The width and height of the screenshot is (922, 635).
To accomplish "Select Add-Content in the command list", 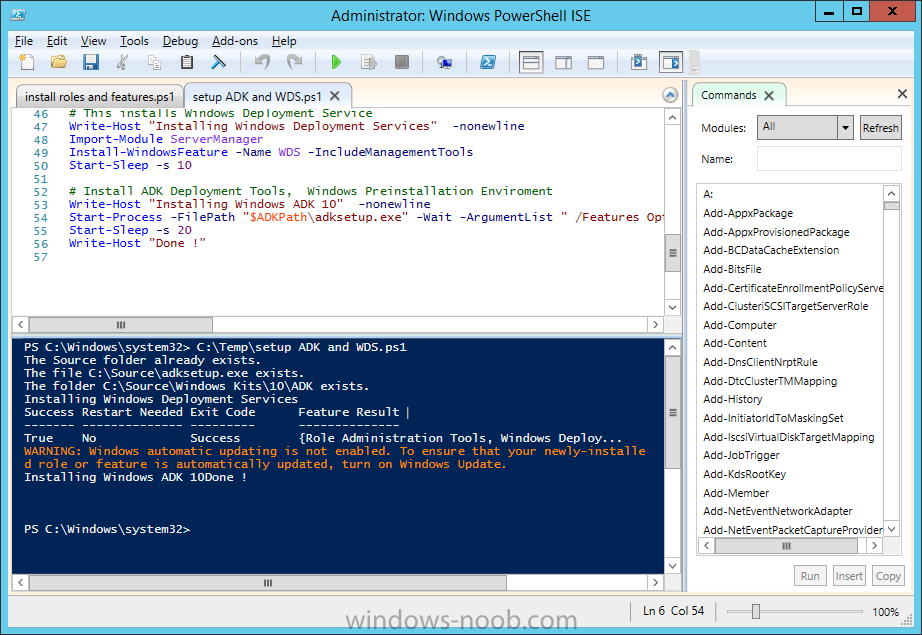I will pyautogui.click(x=735, y=343).
